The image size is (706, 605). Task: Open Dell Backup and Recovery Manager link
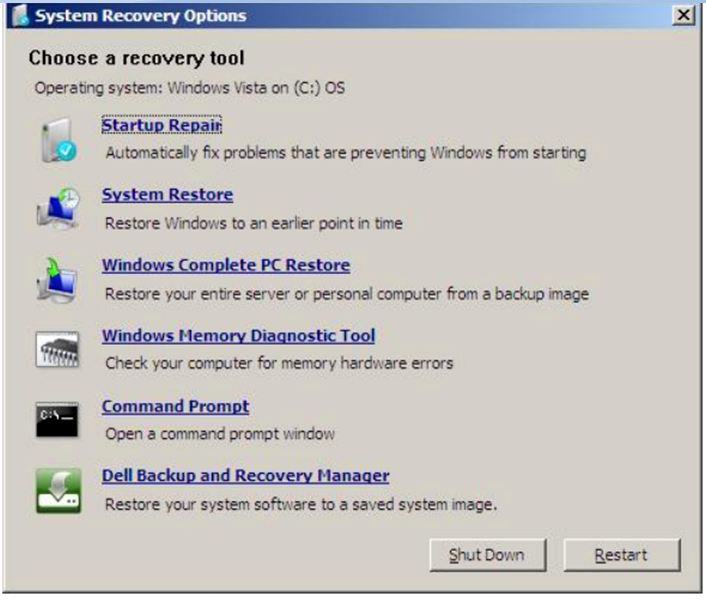tap(246, 476)
